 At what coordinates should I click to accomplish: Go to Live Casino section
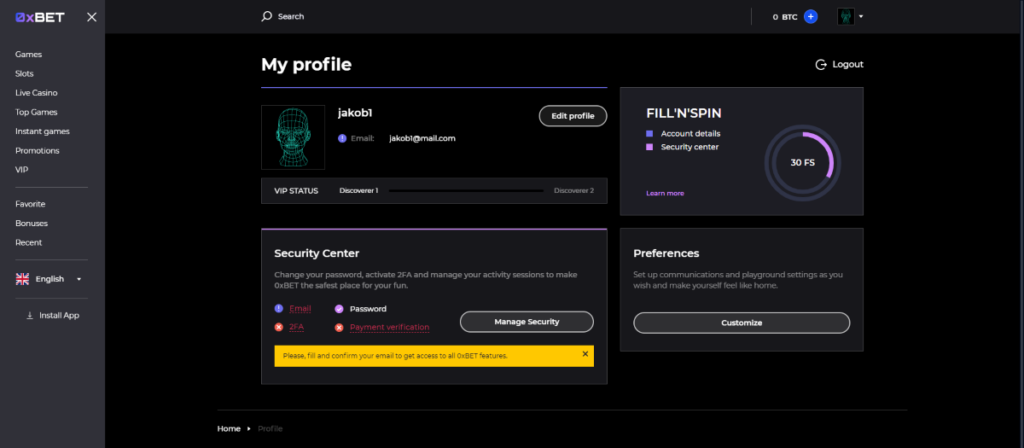pos(36,92)
